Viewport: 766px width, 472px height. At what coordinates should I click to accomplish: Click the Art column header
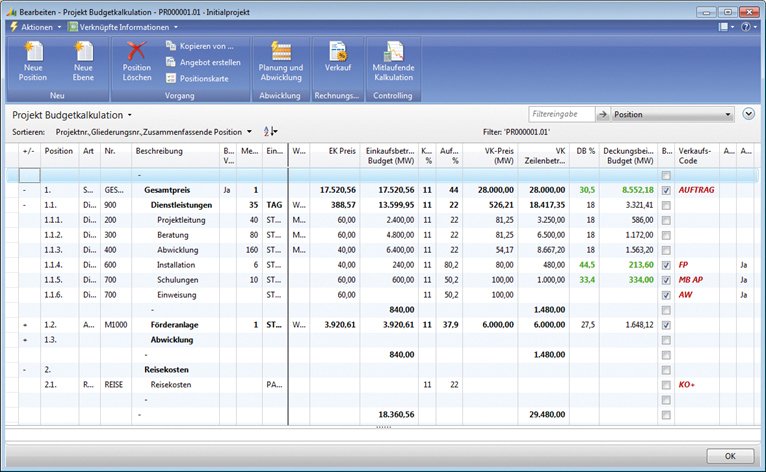(89, 155)
